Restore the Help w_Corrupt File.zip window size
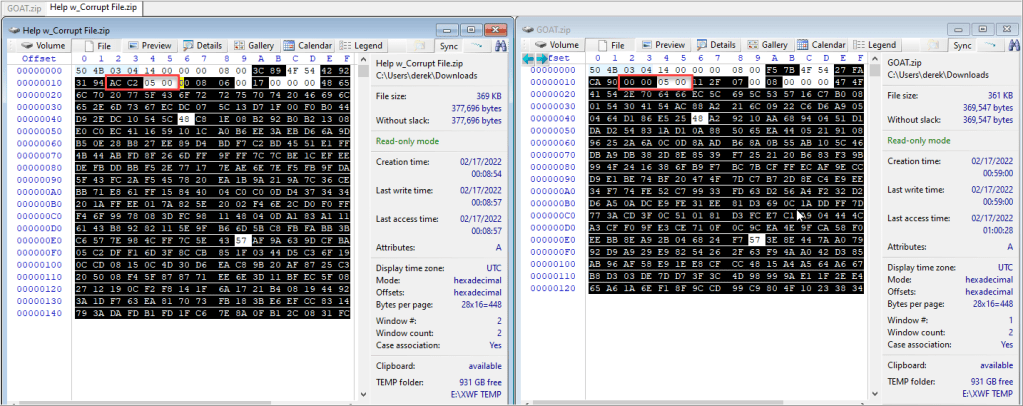 pos(470,29)
